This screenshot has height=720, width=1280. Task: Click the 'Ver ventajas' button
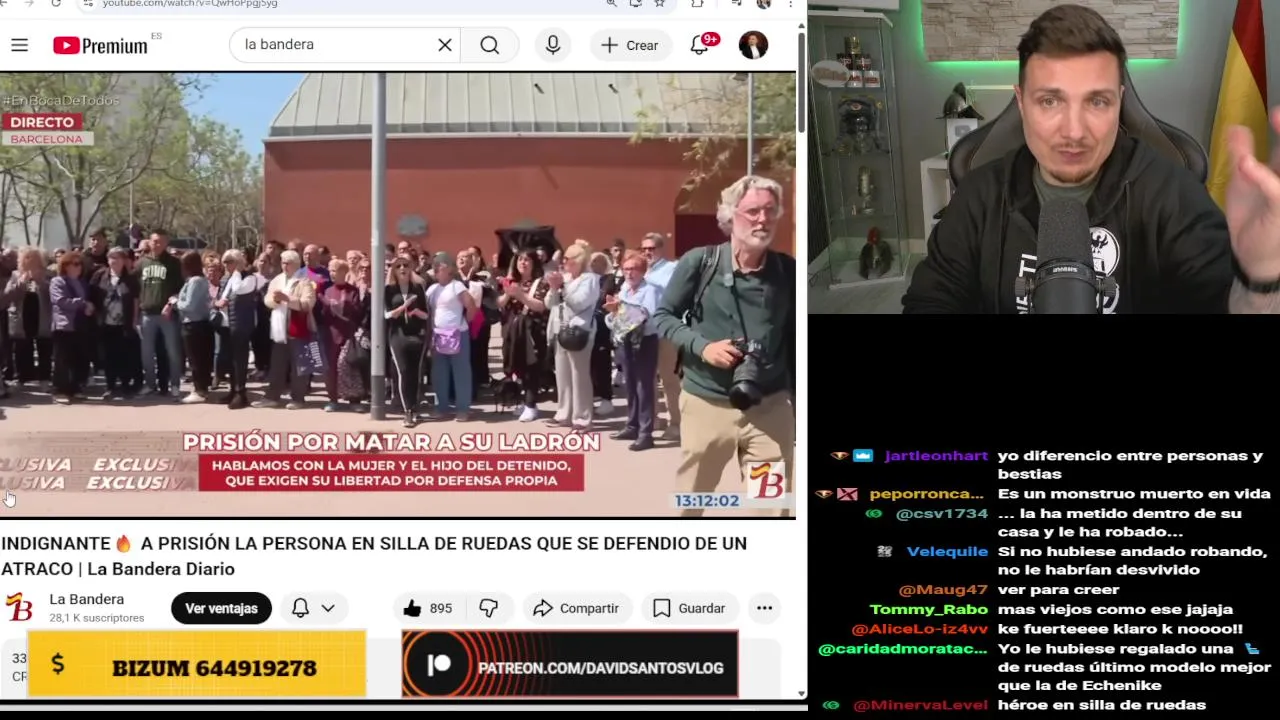221,608
